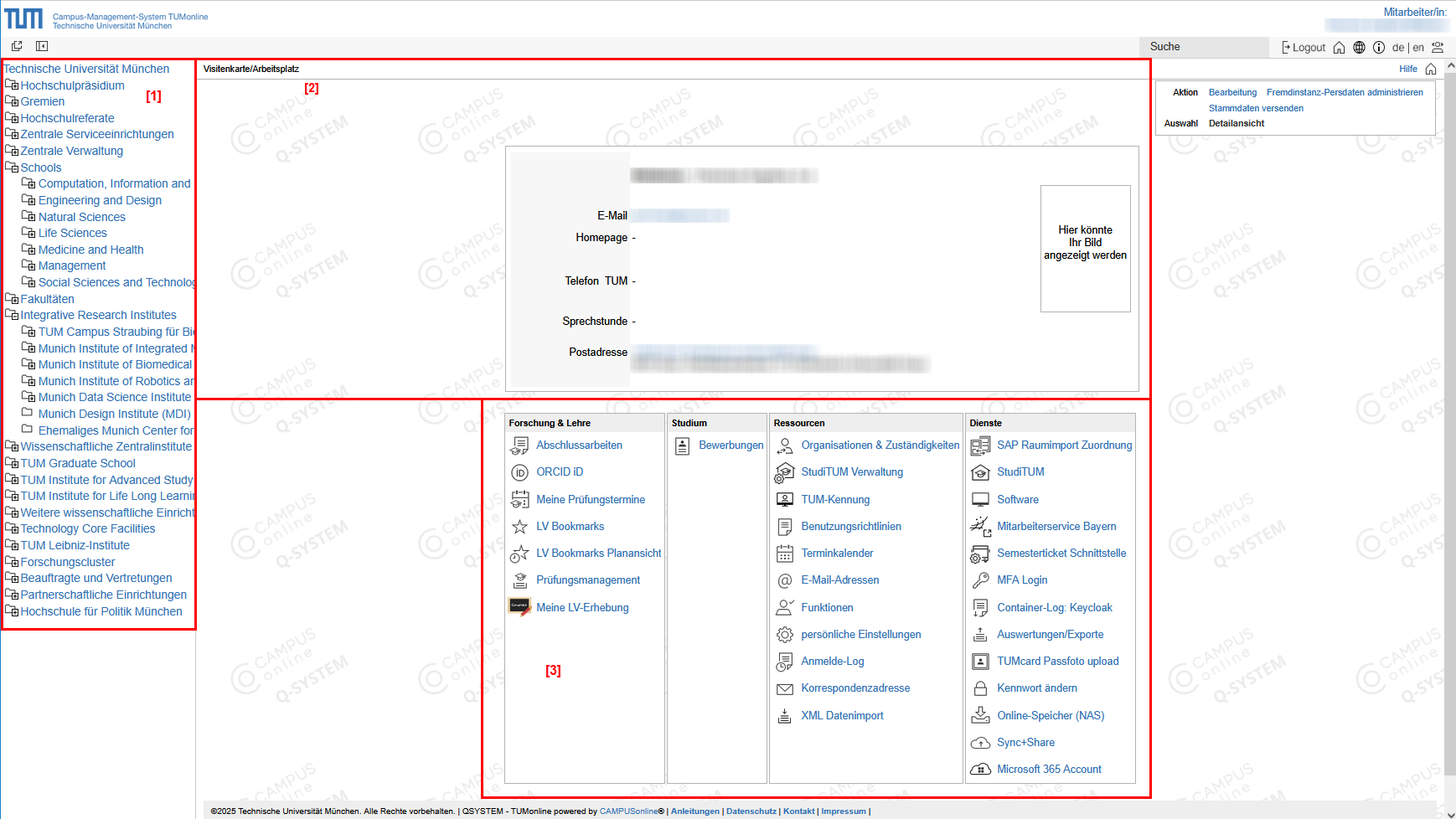Expand the Hochschulpräsidium tree node
This screenshot has width=1456, height=819.
(12, 85)
